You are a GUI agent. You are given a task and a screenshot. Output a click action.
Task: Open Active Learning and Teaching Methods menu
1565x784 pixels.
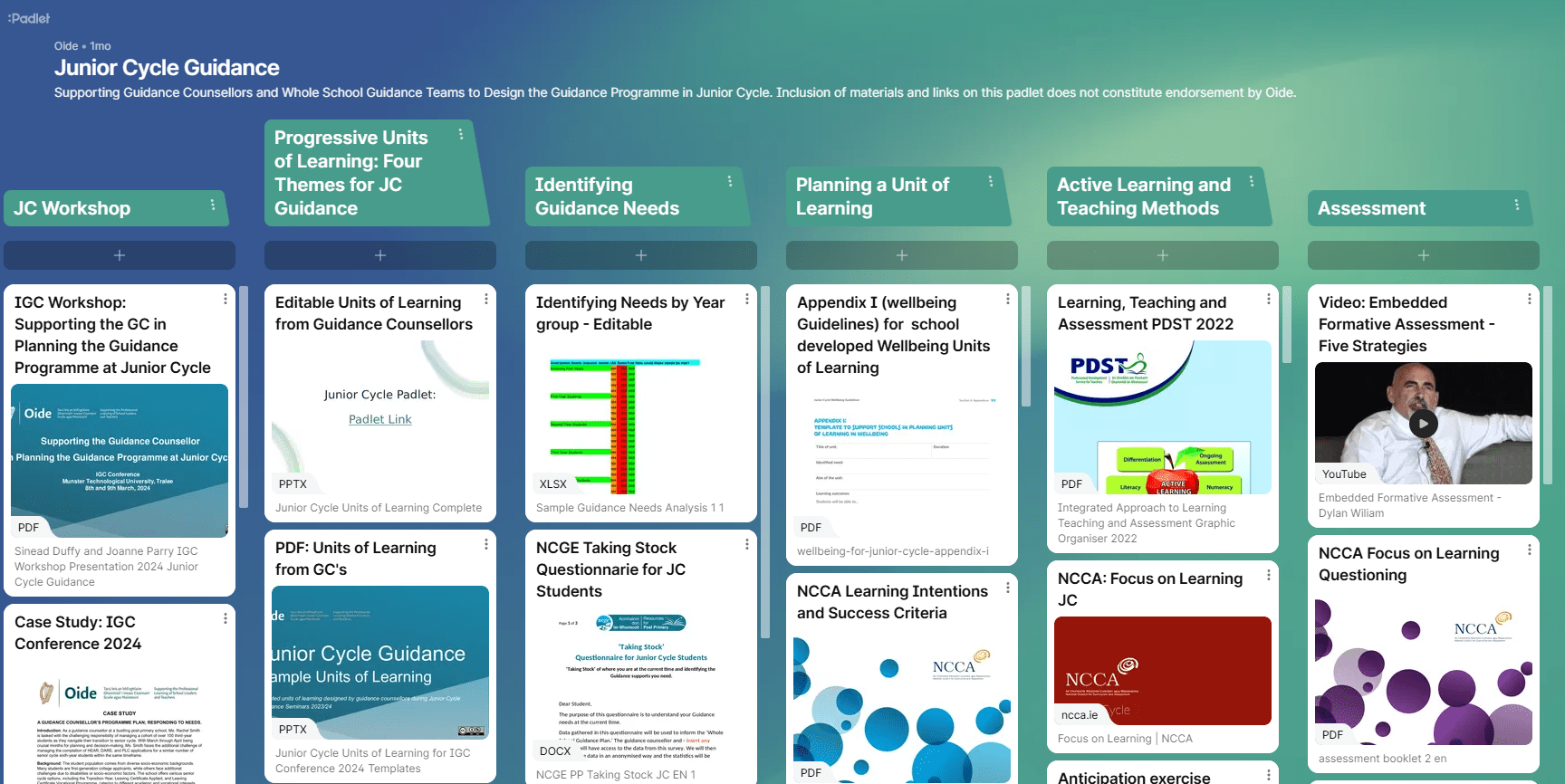pyautogui.click(x=1252, y=181)
